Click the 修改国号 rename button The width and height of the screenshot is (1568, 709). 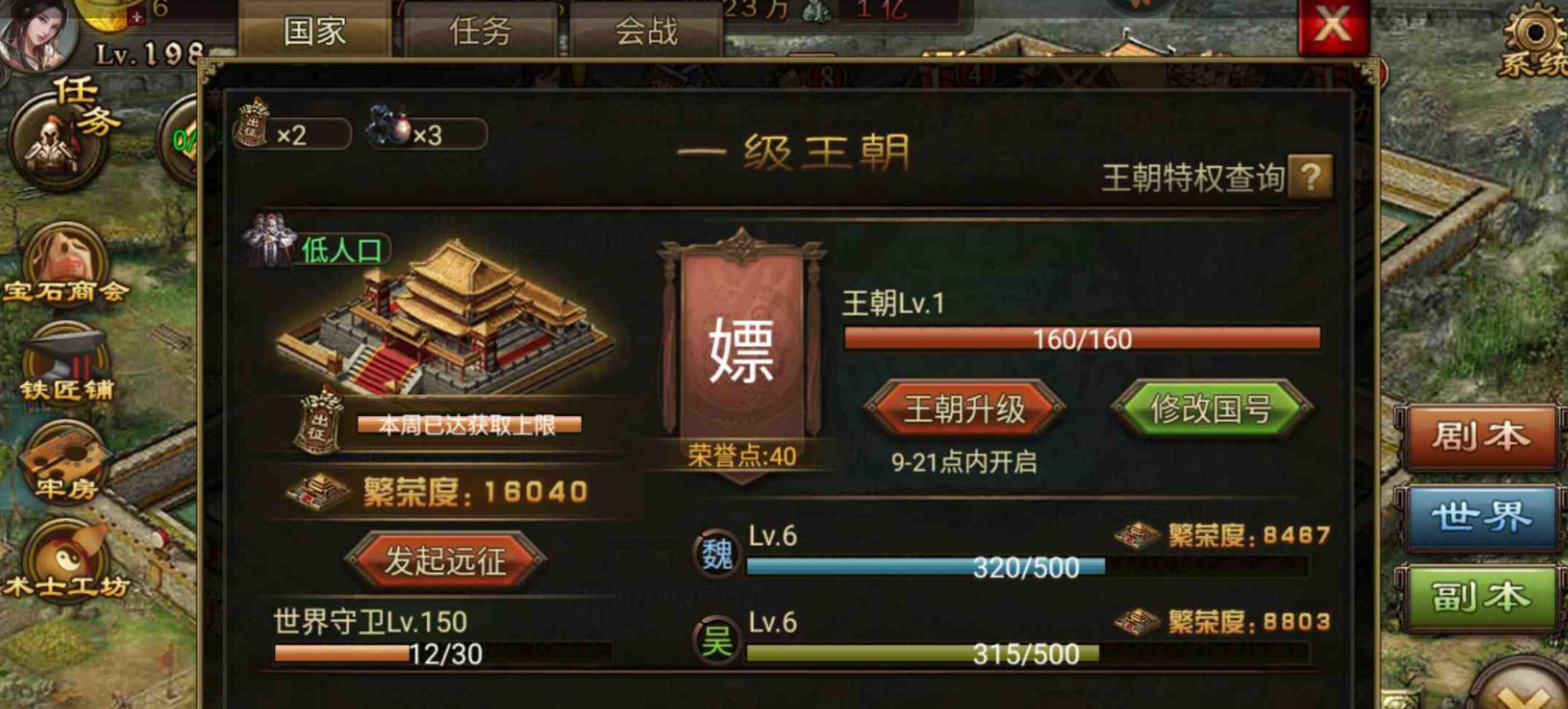coord(1212,409)
